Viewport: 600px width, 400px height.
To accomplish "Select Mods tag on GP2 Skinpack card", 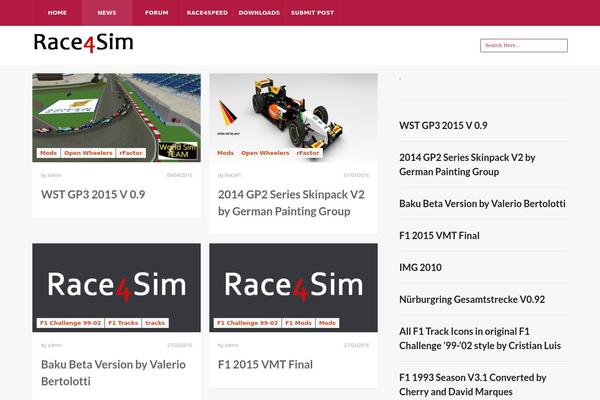I will point(225,153).
